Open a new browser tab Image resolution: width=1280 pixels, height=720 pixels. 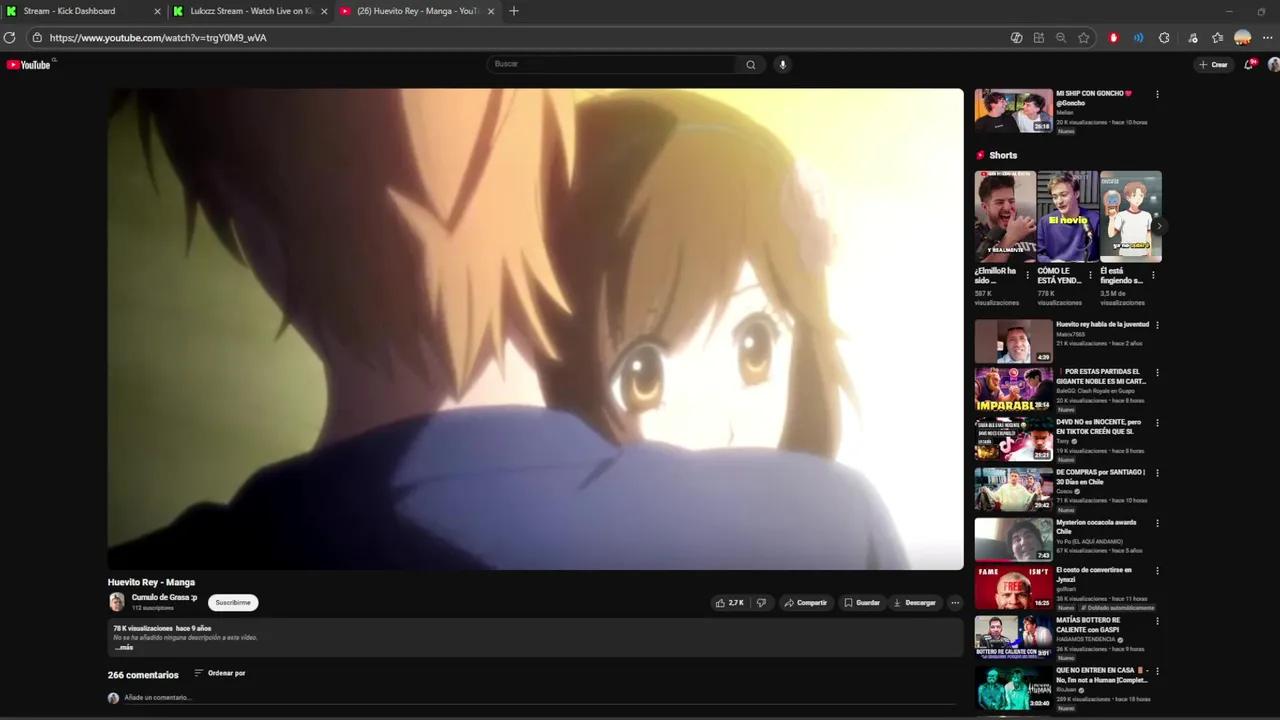point(514,11)
